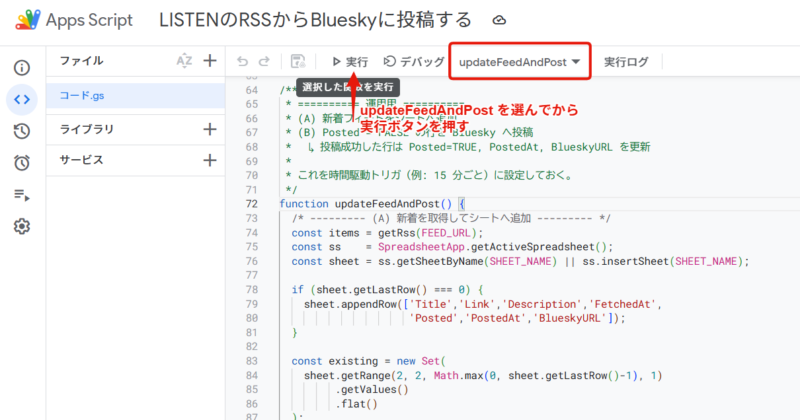The height and width of the screenshot is (420, 800).
Task: Open the updateFeedAndPost function dropdown
Action: tap(519, 62)
